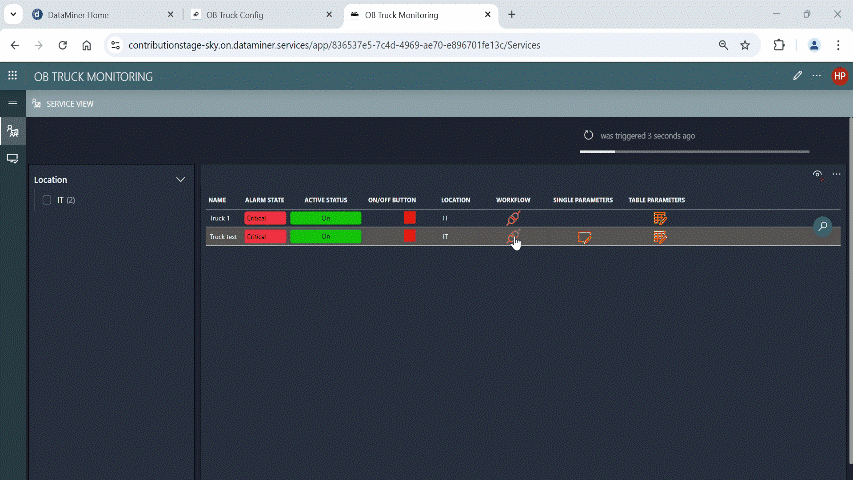Image resolution: width=853 pixels, height=480 pixels.
Task: Open the tab search dropdown arrow
Action: point(13,15)
